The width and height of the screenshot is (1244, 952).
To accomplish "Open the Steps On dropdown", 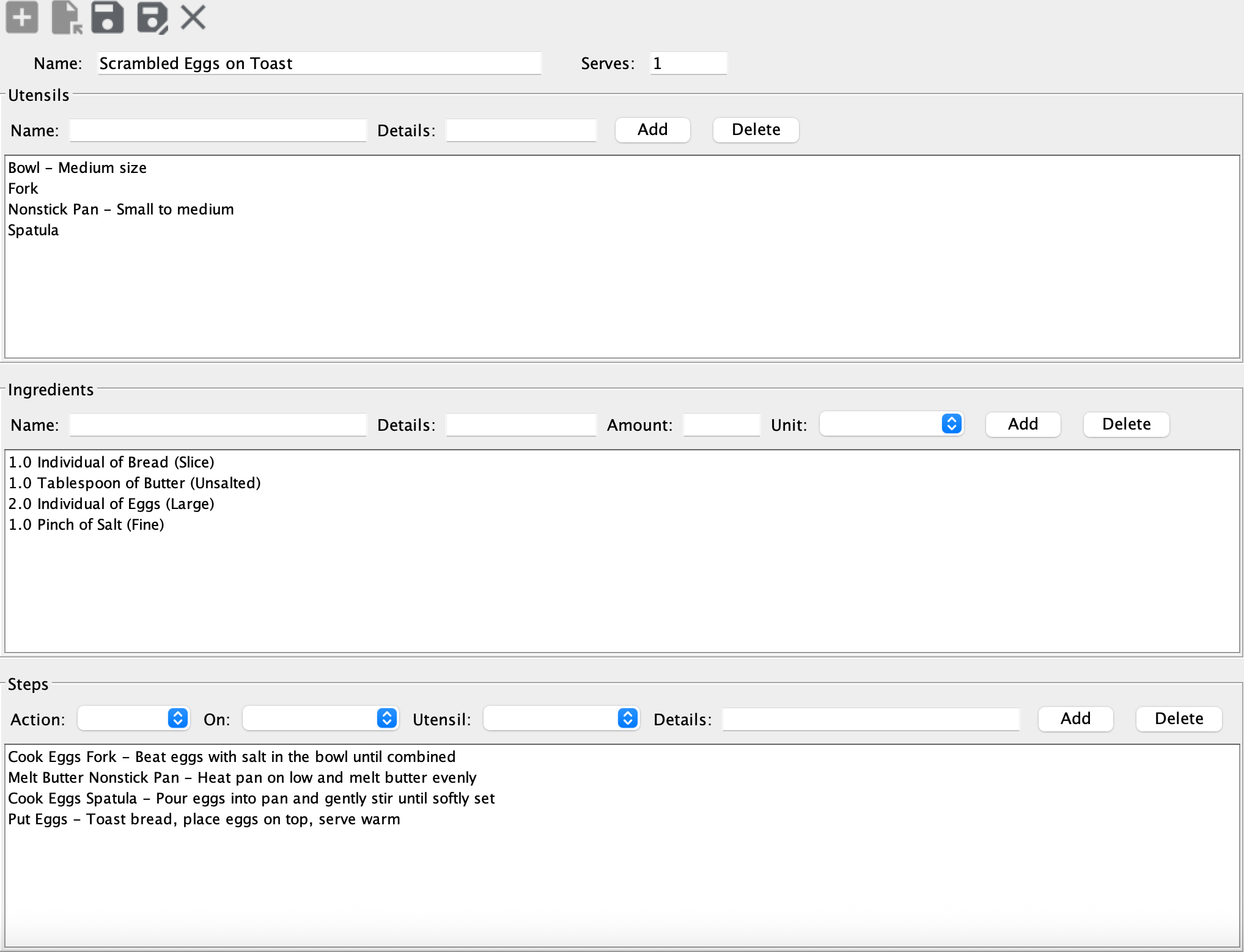I will coord(321,719).
